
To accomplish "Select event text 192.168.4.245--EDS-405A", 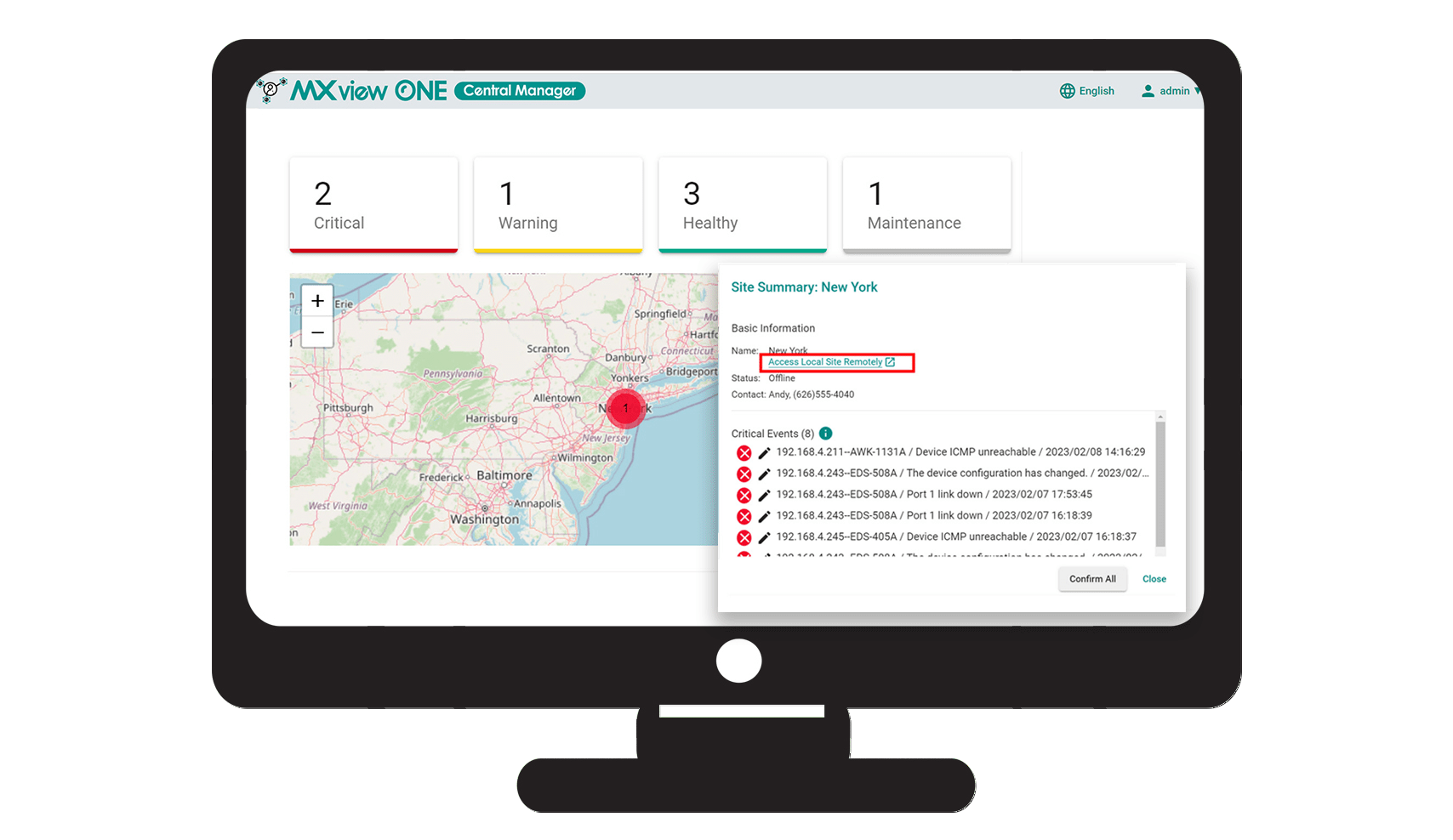I will click(836, 536).
